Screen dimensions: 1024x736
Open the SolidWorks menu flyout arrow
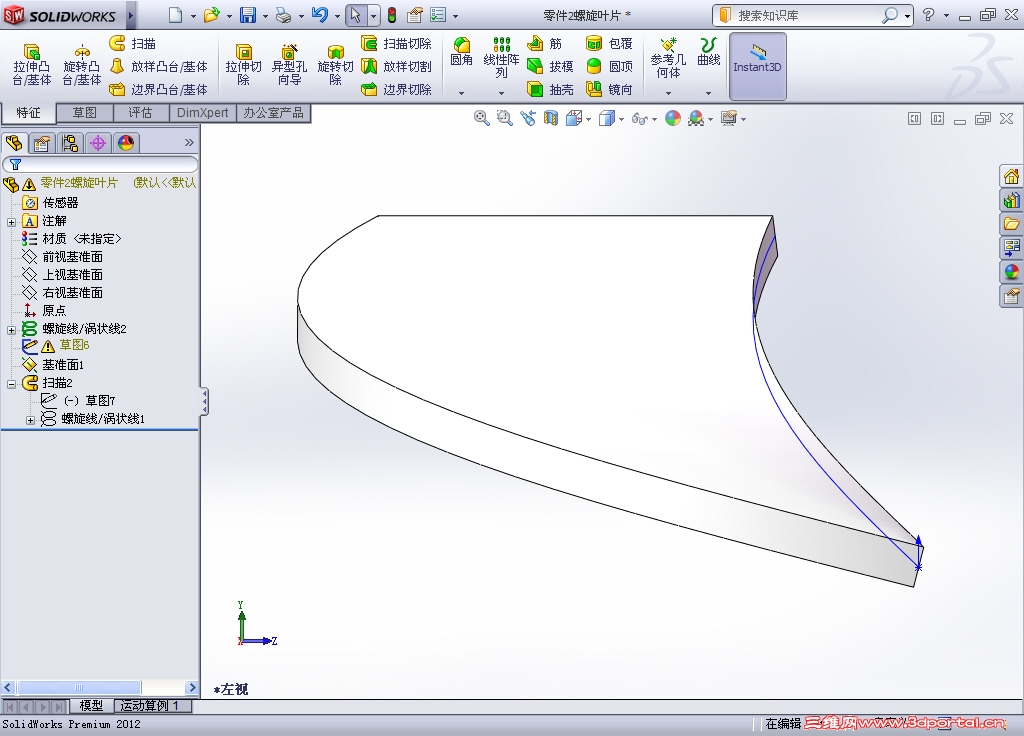[131, 15]
